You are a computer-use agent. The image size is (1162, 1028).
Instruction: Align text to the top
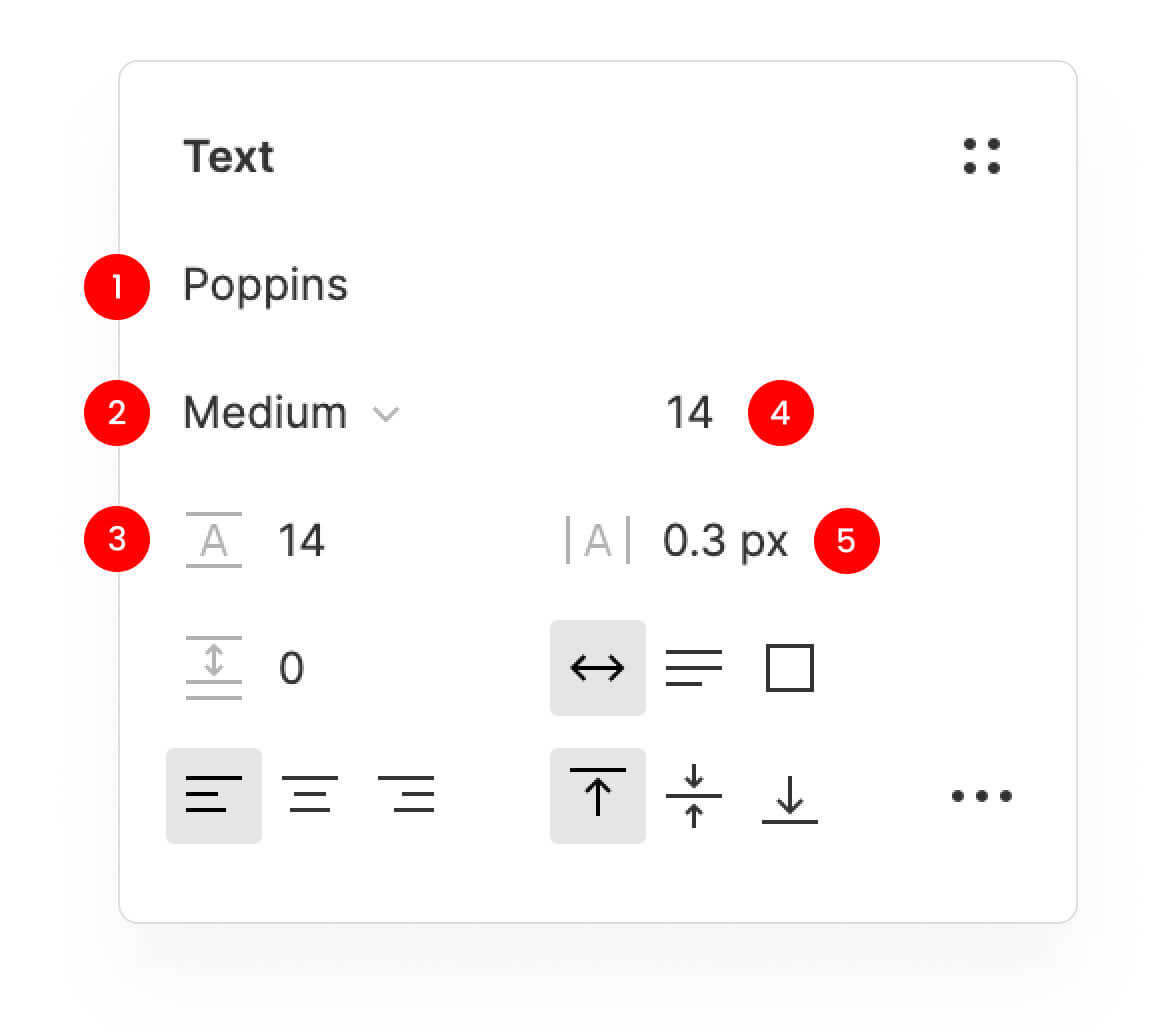(x=598, y=796)
